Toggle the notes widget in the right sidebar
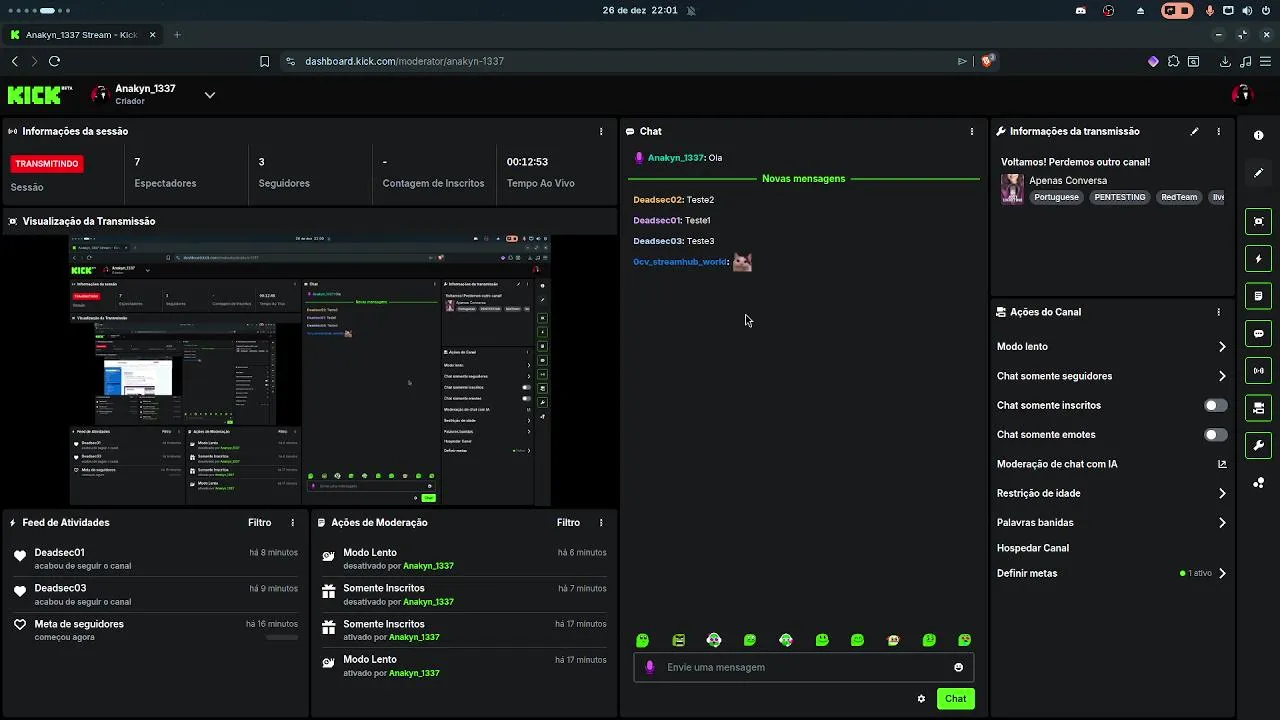This screenshot has width=1280, height=720. [x=1258, y=296]
